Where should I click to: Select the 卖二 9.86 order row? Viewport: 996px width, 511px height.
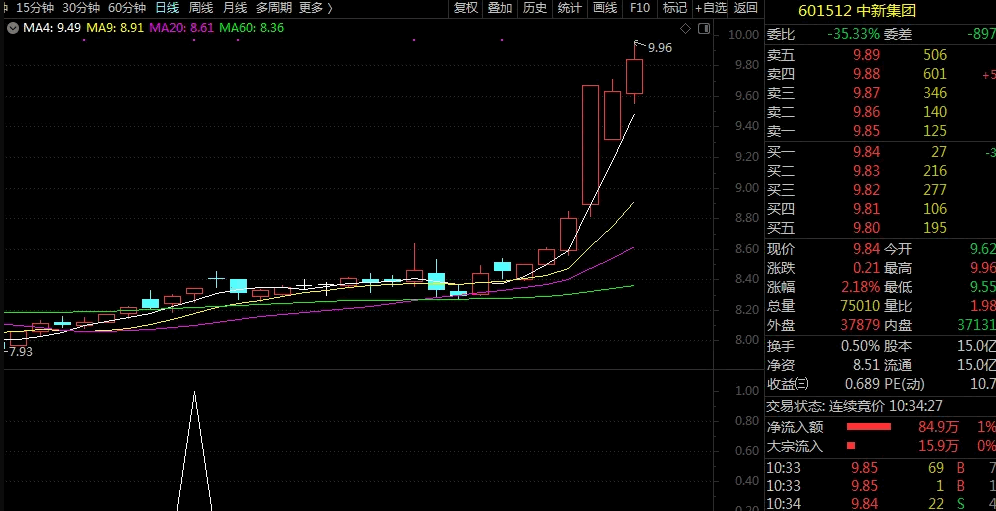(x=880, y=112)
